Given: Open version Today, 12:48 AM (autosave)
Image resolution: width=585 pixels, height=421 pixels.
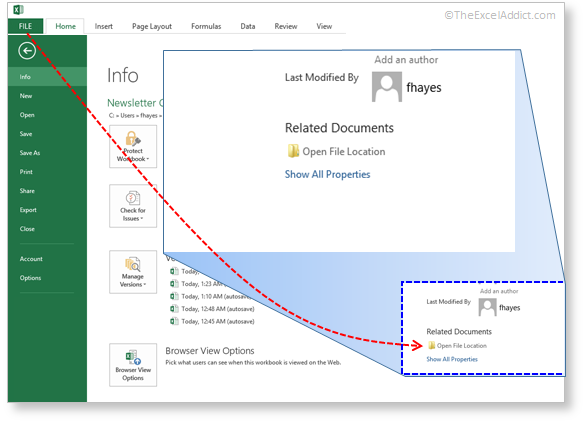Looking at the screenshot, I should (218, 309).
